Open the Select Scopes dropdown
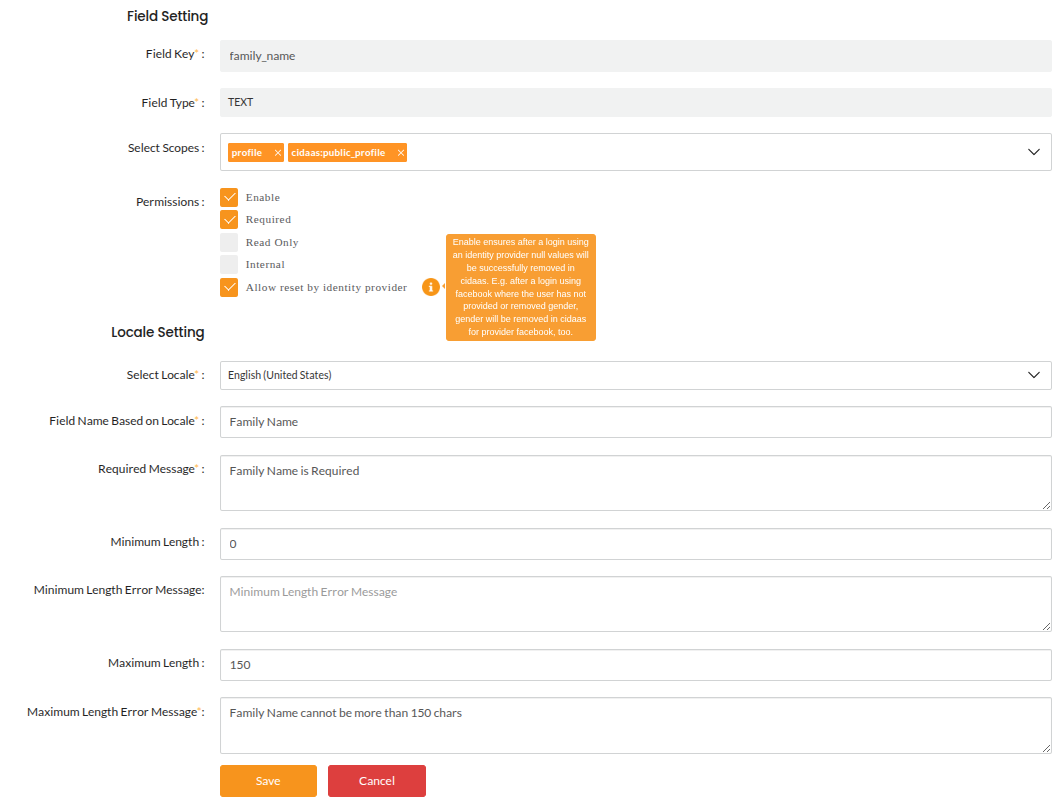The width and height of the screenshot is (1061, 809). coord(1034,152)
